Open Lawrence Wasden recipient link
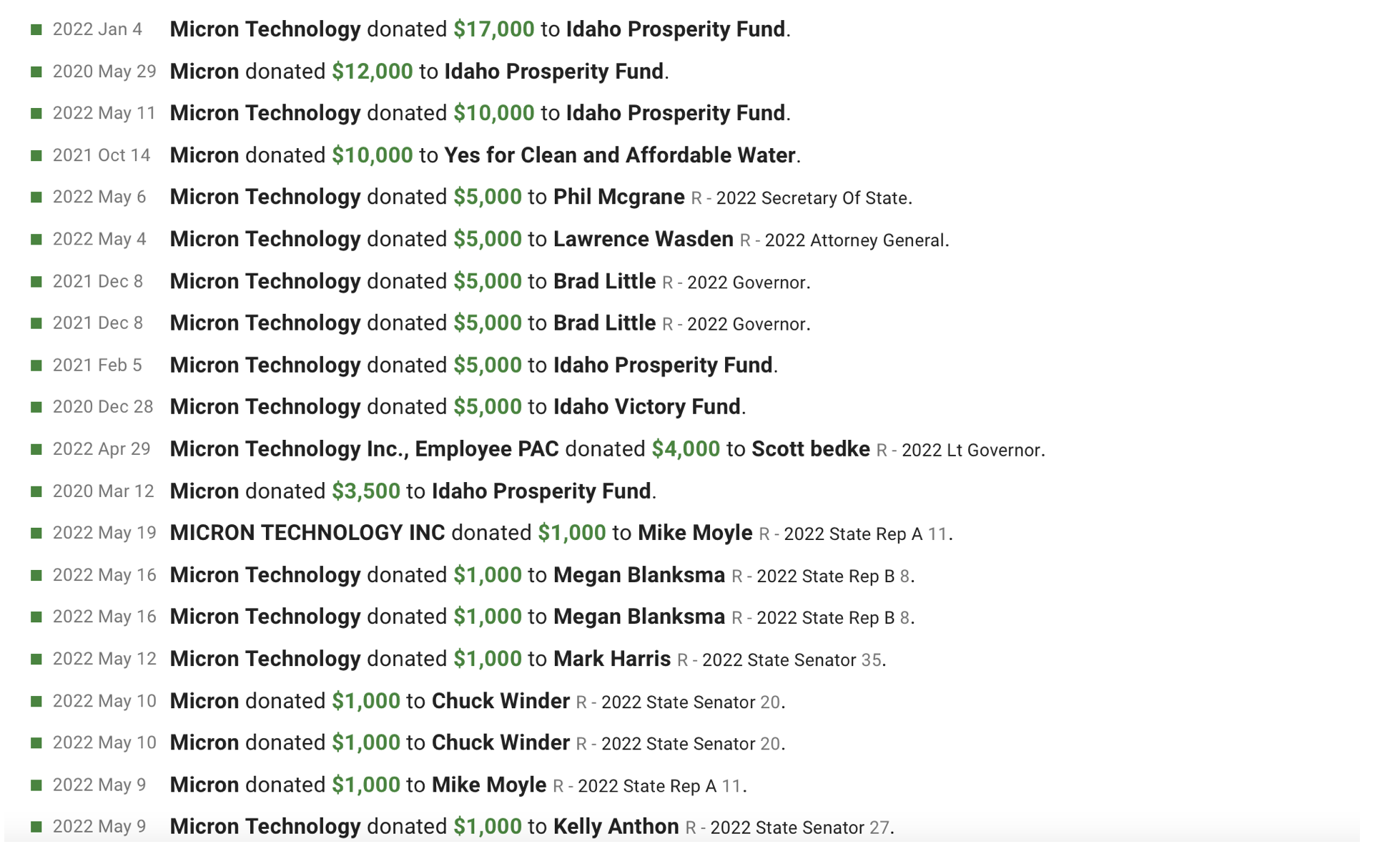Screen dimensions: 1400x854 pos(644,239)
